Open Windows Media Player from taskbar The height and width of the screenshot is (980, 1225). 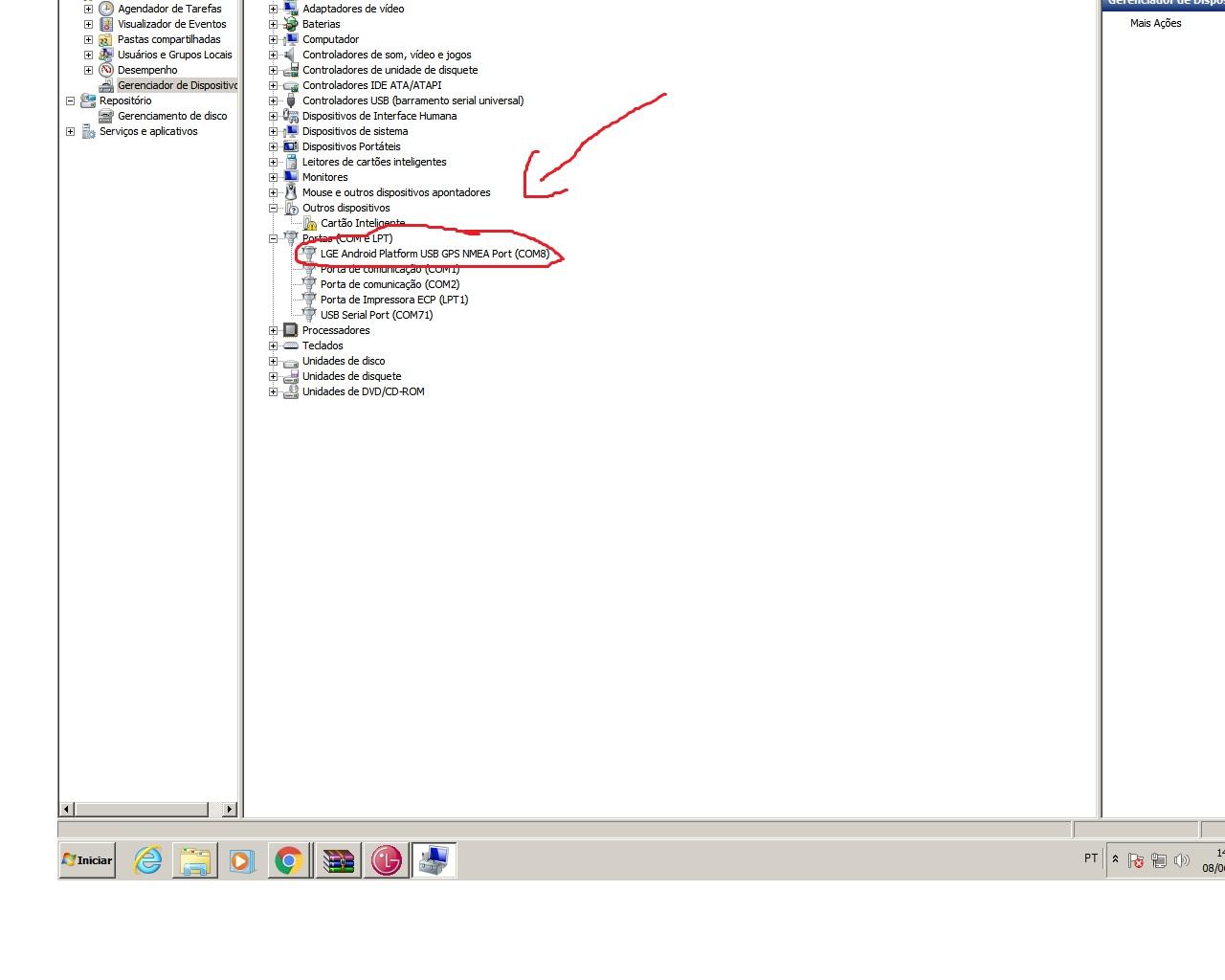click(241, 860)
